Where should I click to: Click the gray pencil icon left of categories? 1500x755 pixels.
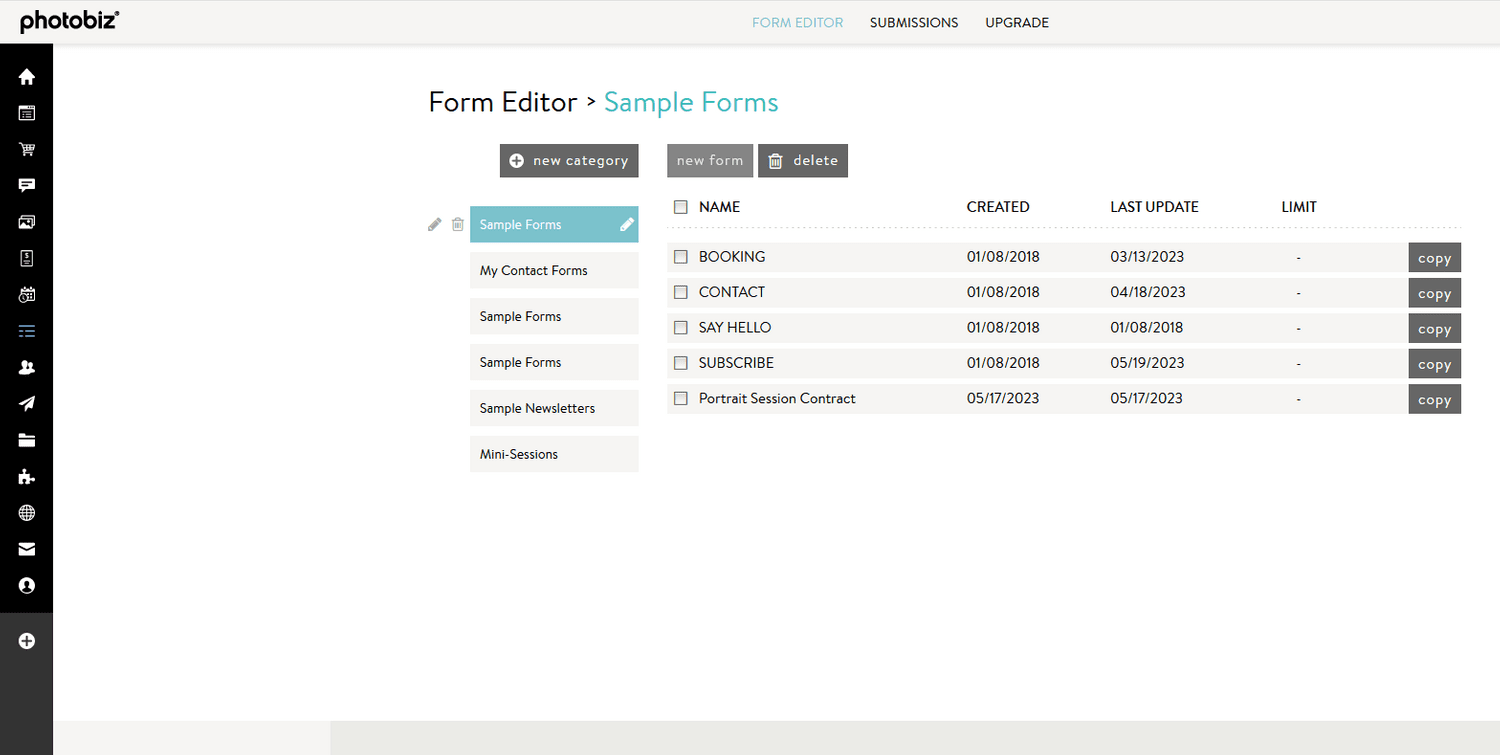point(434,224)
